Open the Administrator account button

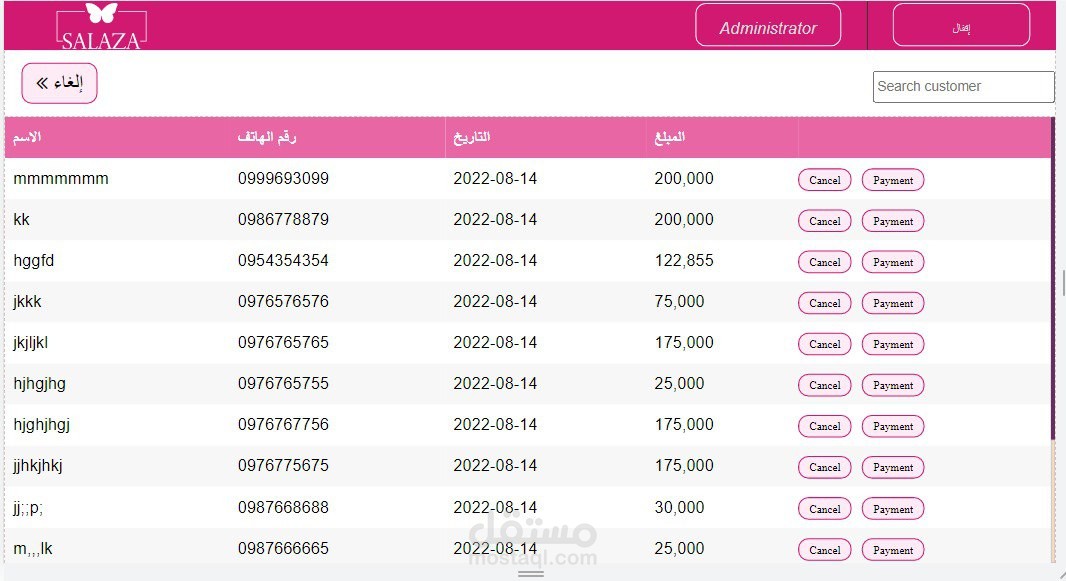coord(768,25)
